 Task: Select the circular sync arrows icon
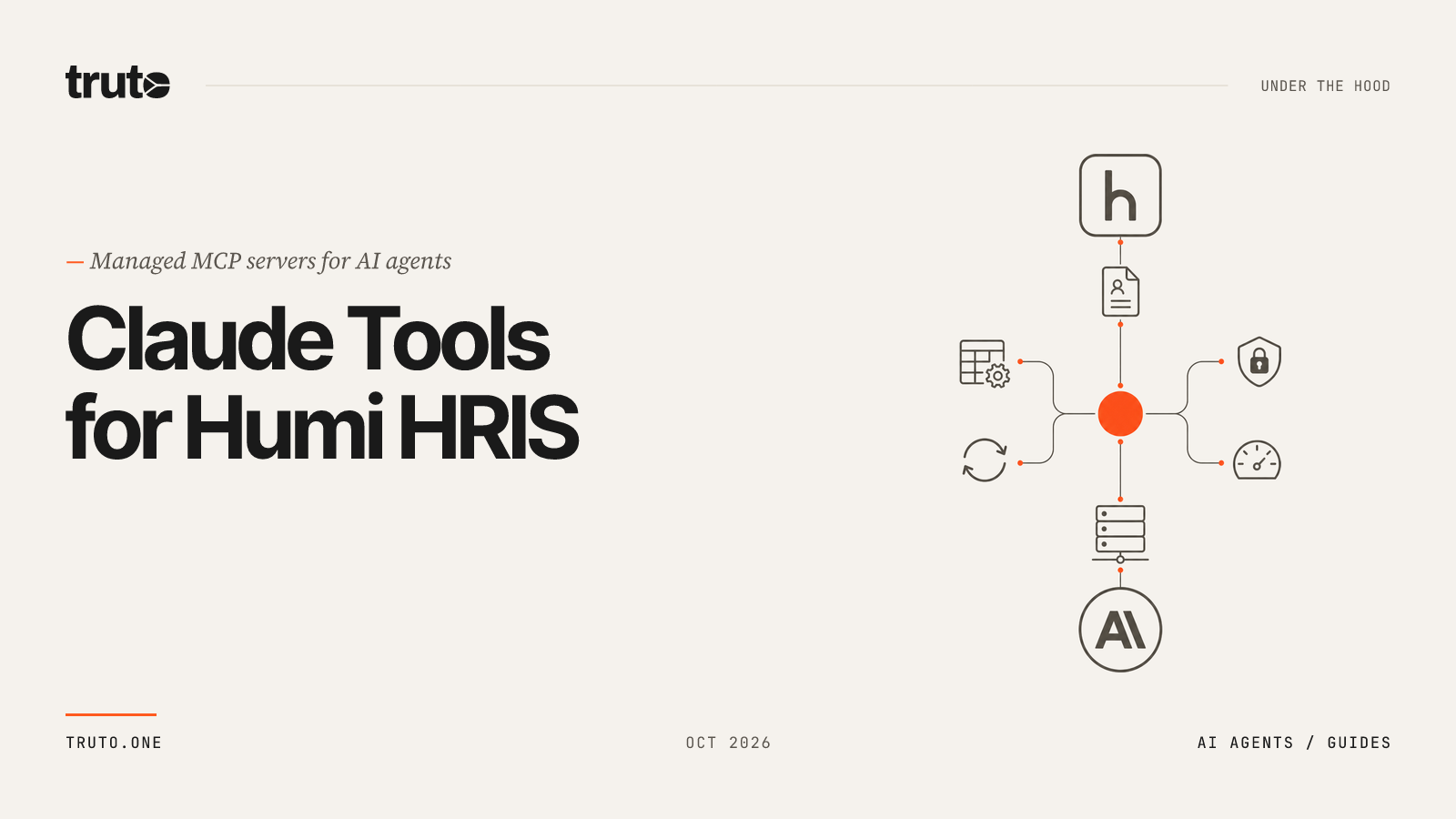coord(985,460)
